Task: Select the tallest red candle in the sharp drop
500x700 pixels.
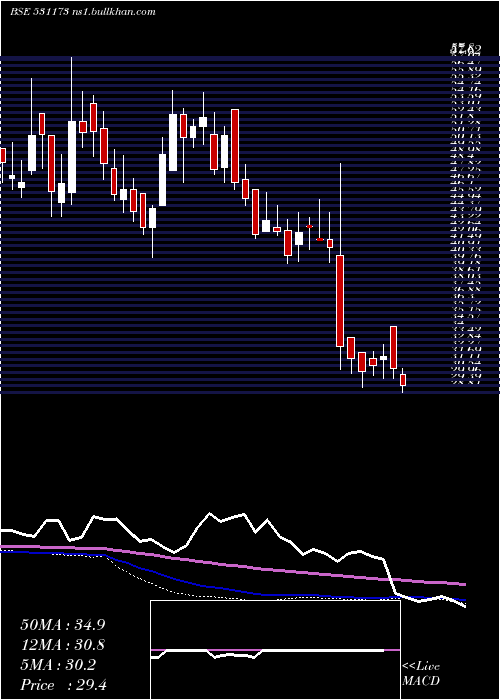Action: [340, 300]
